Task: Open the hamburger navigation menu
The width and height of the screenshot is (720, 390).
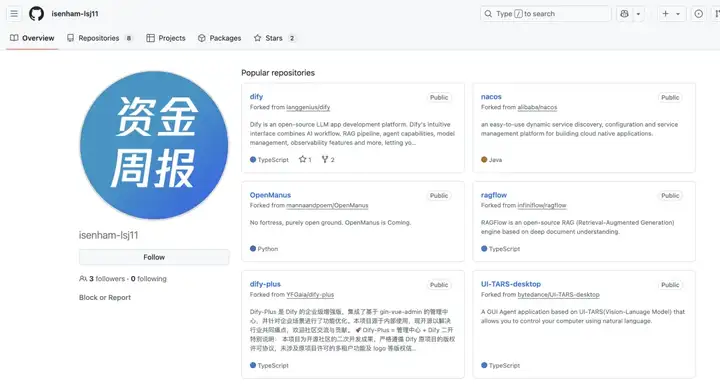Action: [x=14, y=14]
